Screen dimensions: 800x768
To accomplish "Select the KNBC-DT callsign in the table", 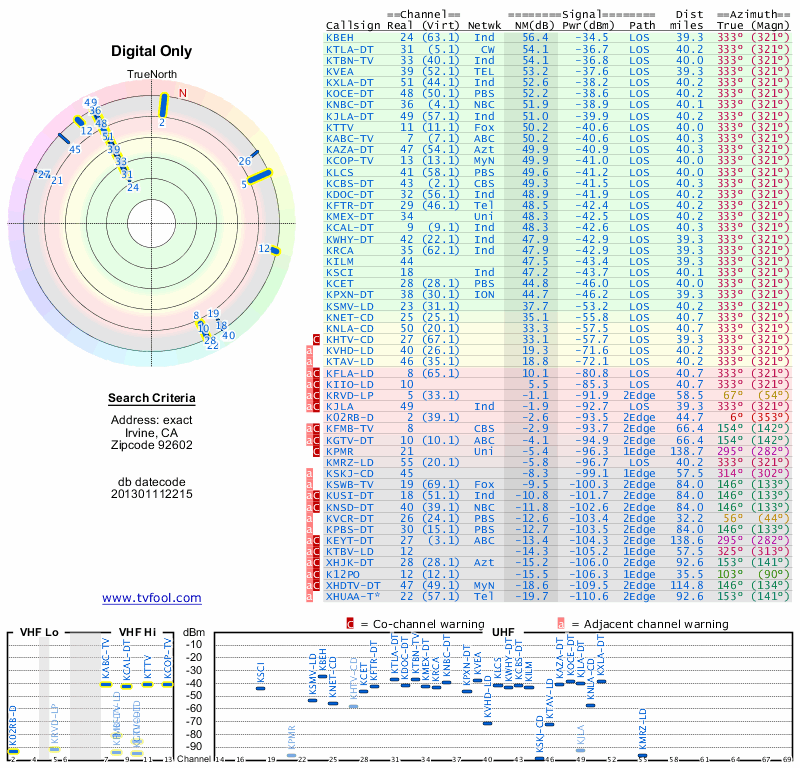I will (x=350, y=105).
